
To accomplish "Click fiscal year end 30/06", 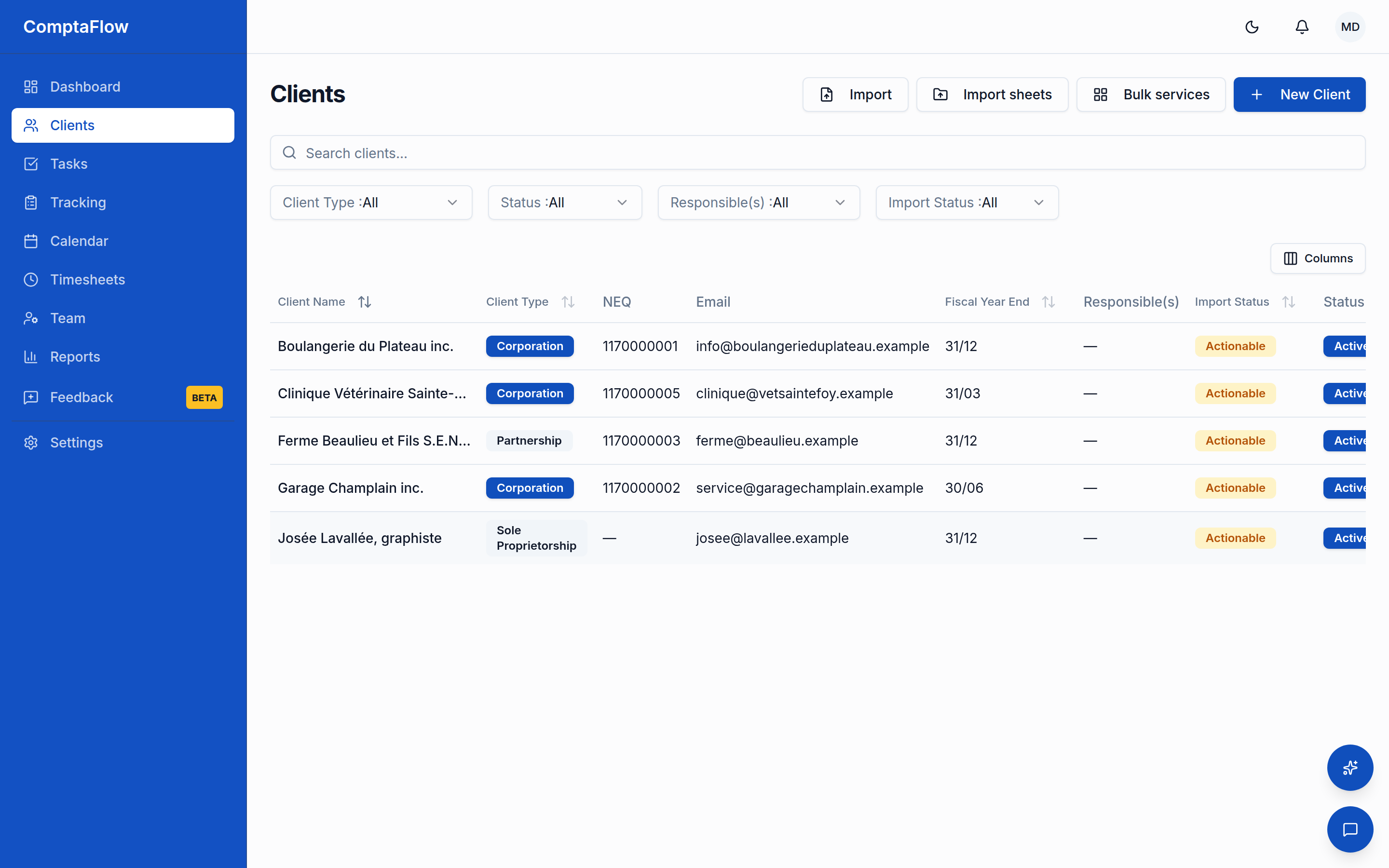I will click(964, 488).
